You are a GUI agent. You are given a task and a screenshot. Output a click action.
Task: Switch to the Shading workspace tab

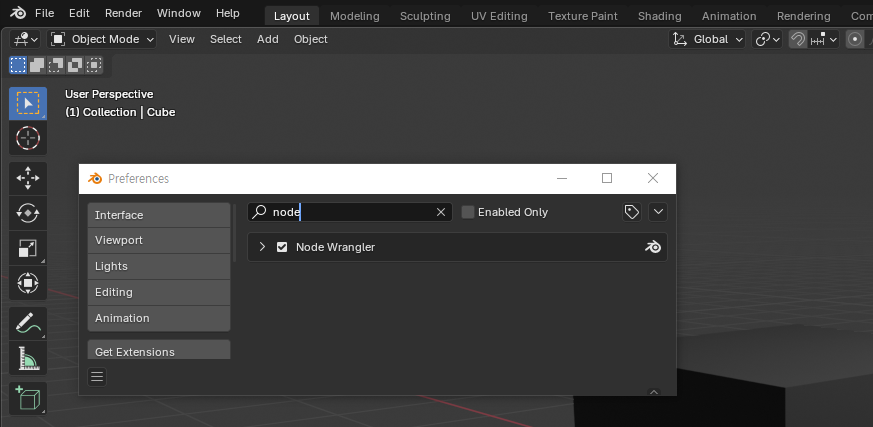[660, 16]
